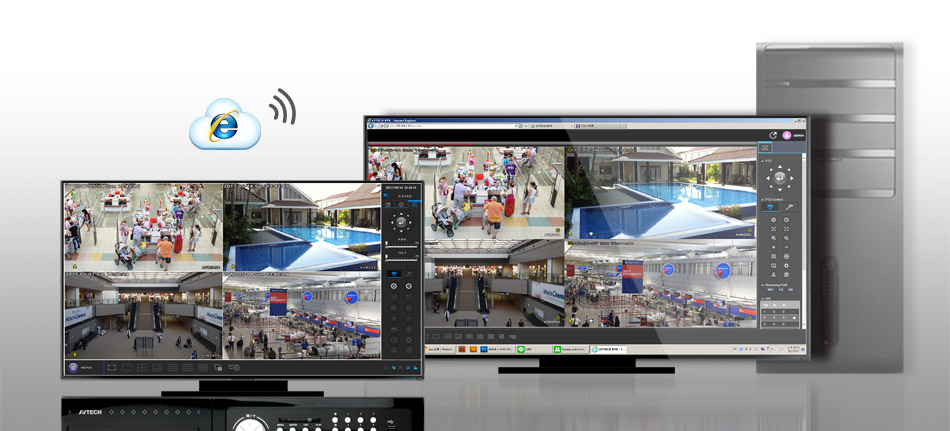
Task: Switch front monitor to 16-split layout
Action: pos(188,367)
